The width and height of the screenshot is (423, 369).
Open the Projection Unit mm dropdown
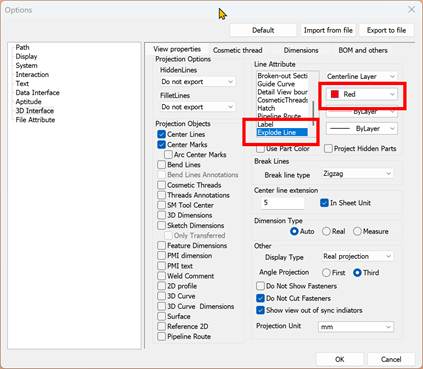tap(356, 327)
